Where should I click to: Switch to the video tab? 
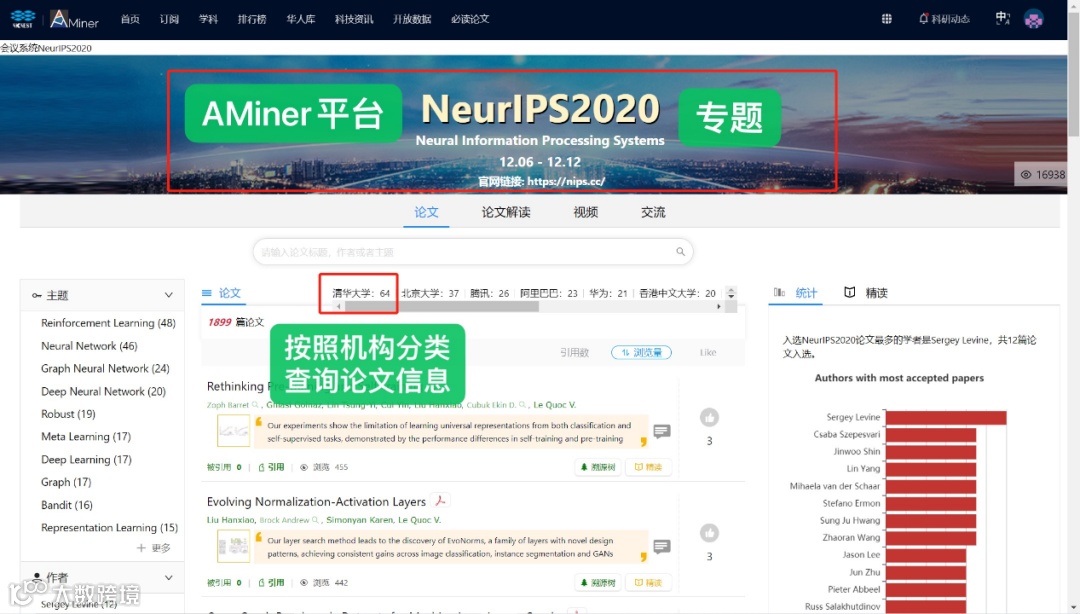tap(585, 212)
